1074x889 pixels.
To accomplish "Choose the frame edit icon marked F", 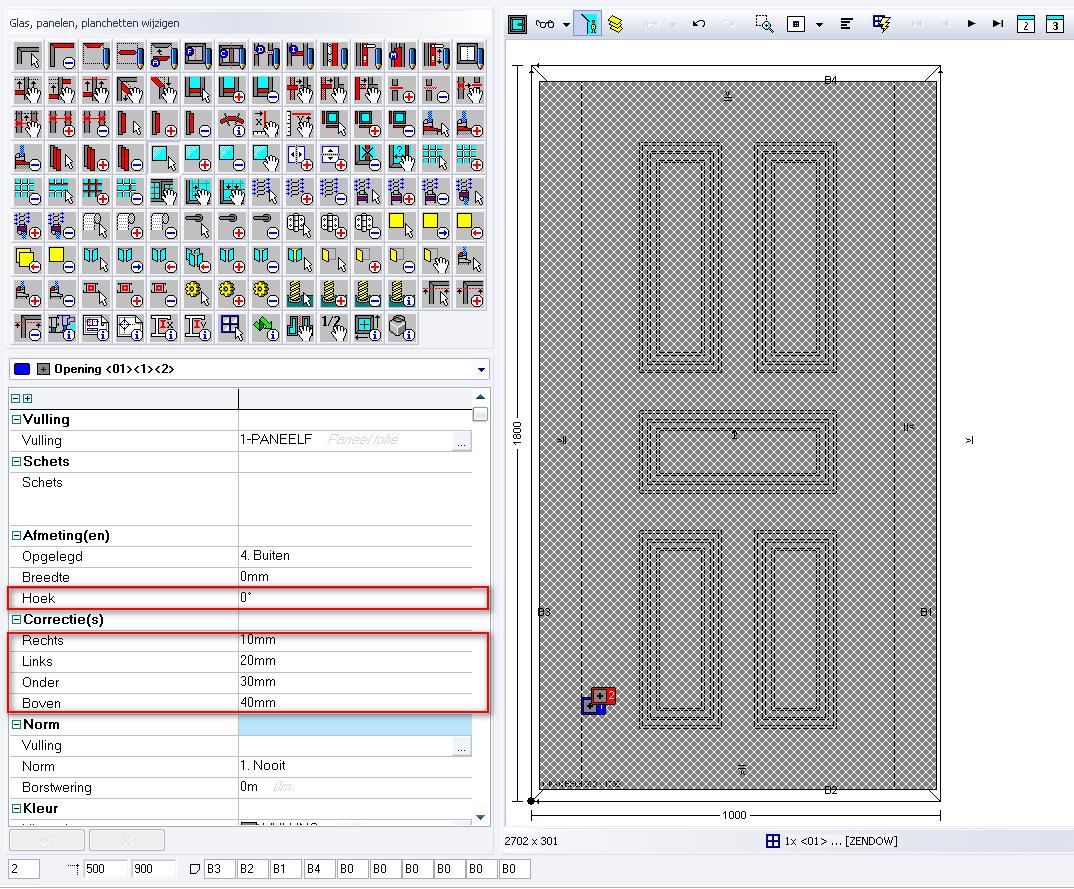I will pos(198,55).
